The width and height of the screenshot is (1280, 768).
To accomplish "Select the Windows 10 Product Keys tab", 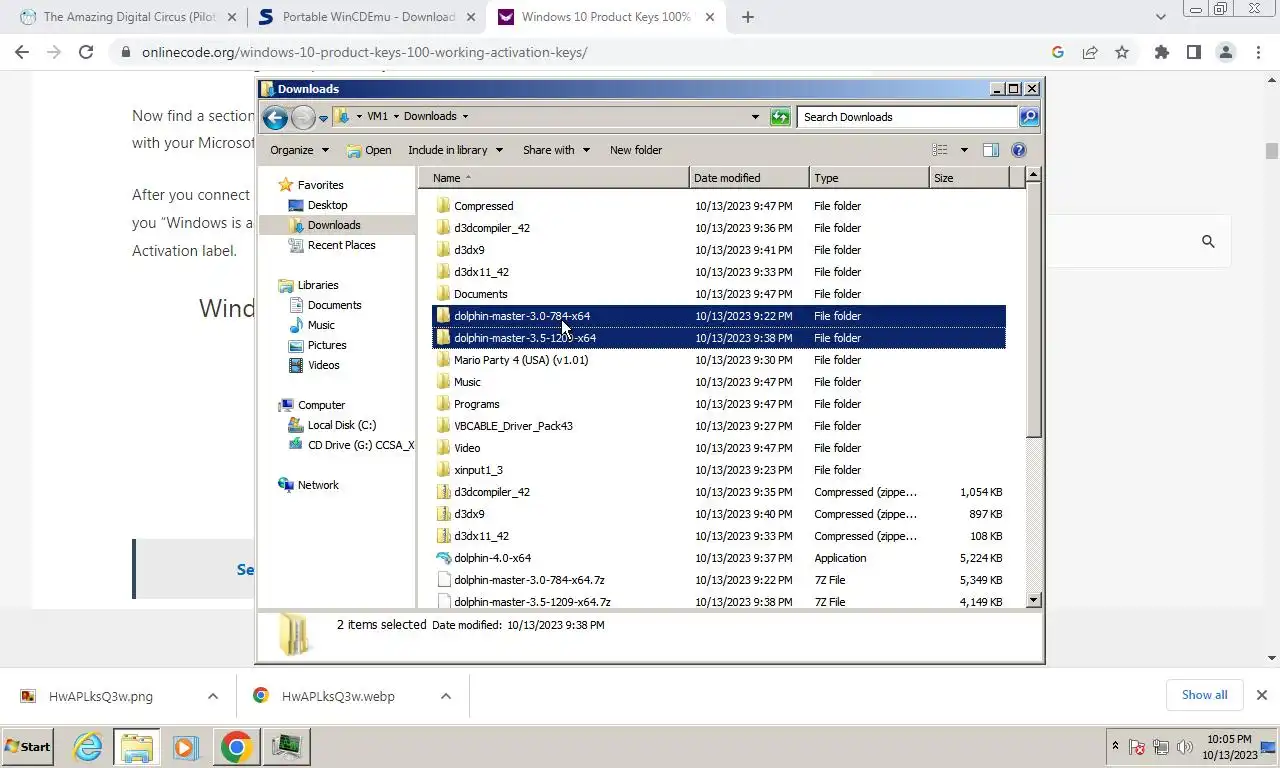I will pyautogui.click(x=606, y=17).
